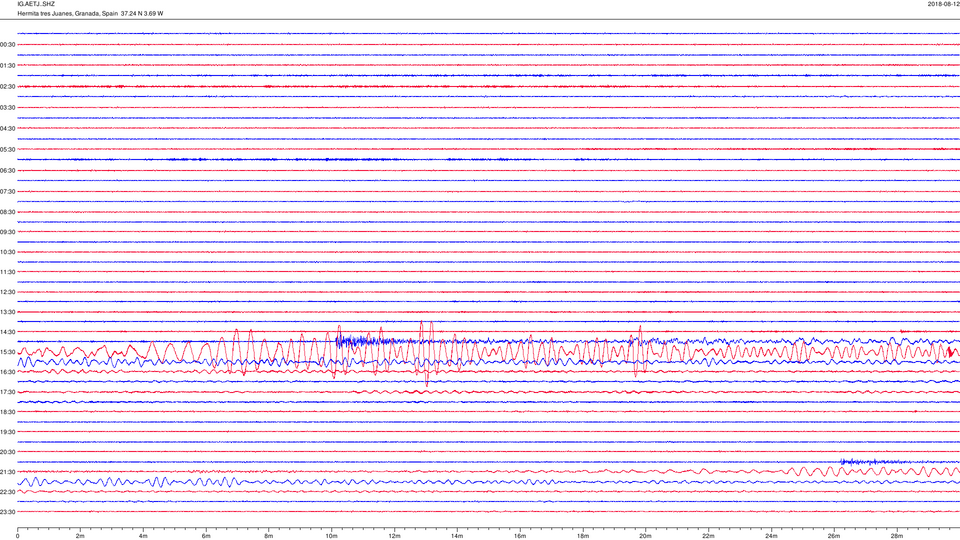Select the 04:30 time label

7,129
